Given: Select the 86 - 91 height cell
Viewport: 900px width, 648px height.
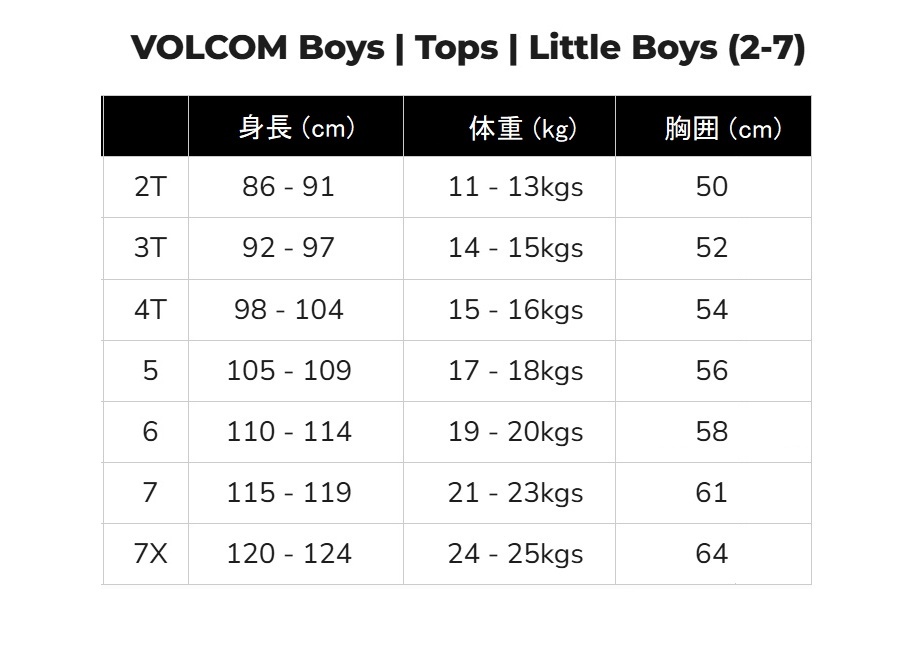Looking at the screenshot, I should pos(288,187).
